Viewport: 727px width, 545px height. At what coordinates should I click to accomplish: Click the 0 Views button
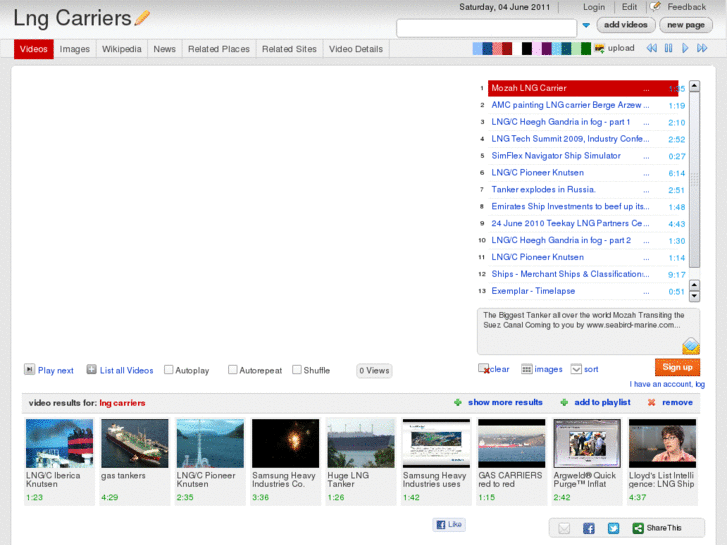[374, 371]
